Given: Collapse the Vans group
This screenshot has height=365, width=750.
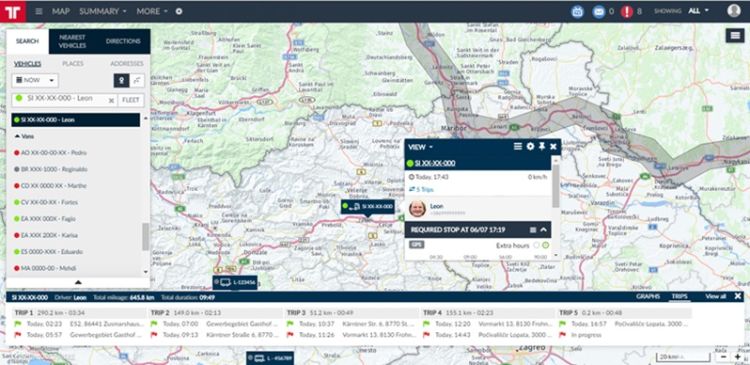Looking at the screenshot, I should pos(24,136).
